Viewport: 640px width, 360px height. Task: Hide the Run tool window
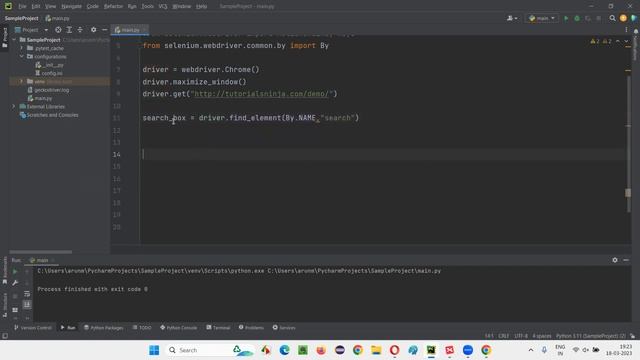pyautogui.click(x=626, y=260)
